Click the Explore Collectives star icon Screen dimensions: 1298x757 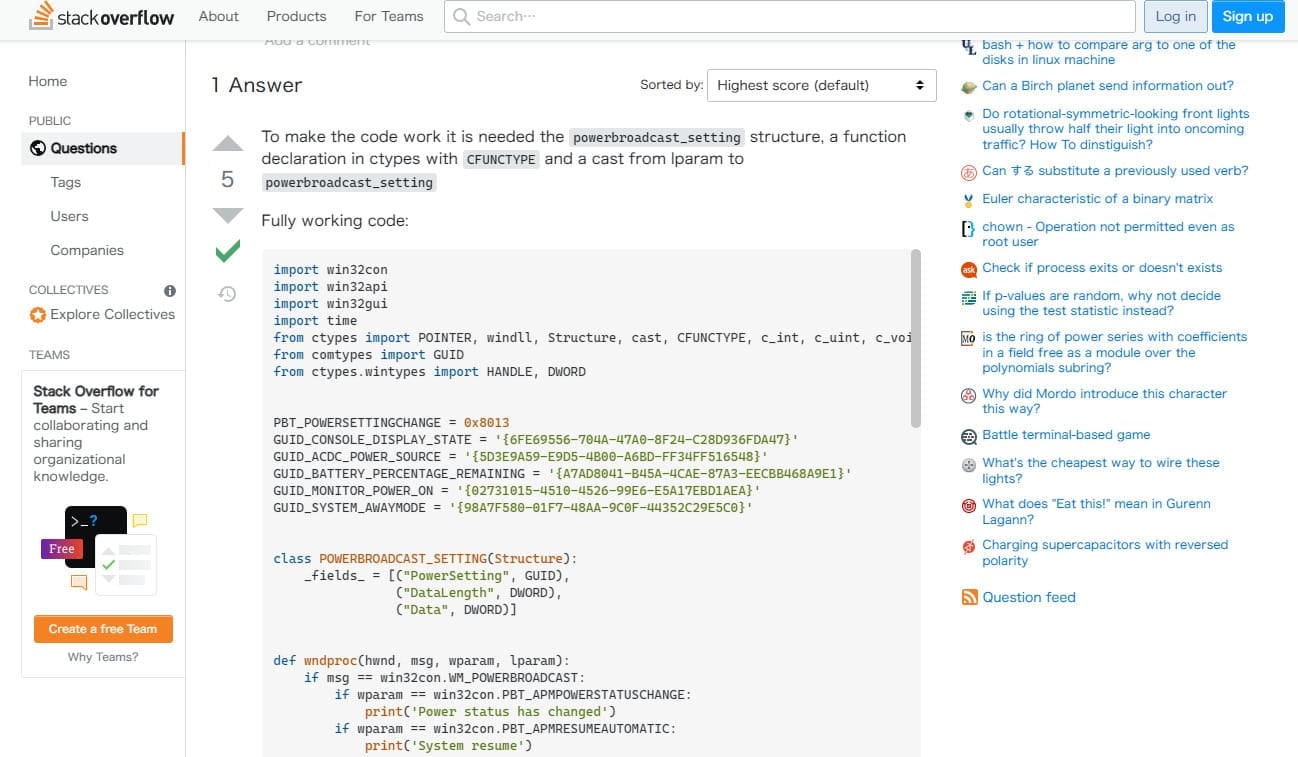[x=38, y=315]
